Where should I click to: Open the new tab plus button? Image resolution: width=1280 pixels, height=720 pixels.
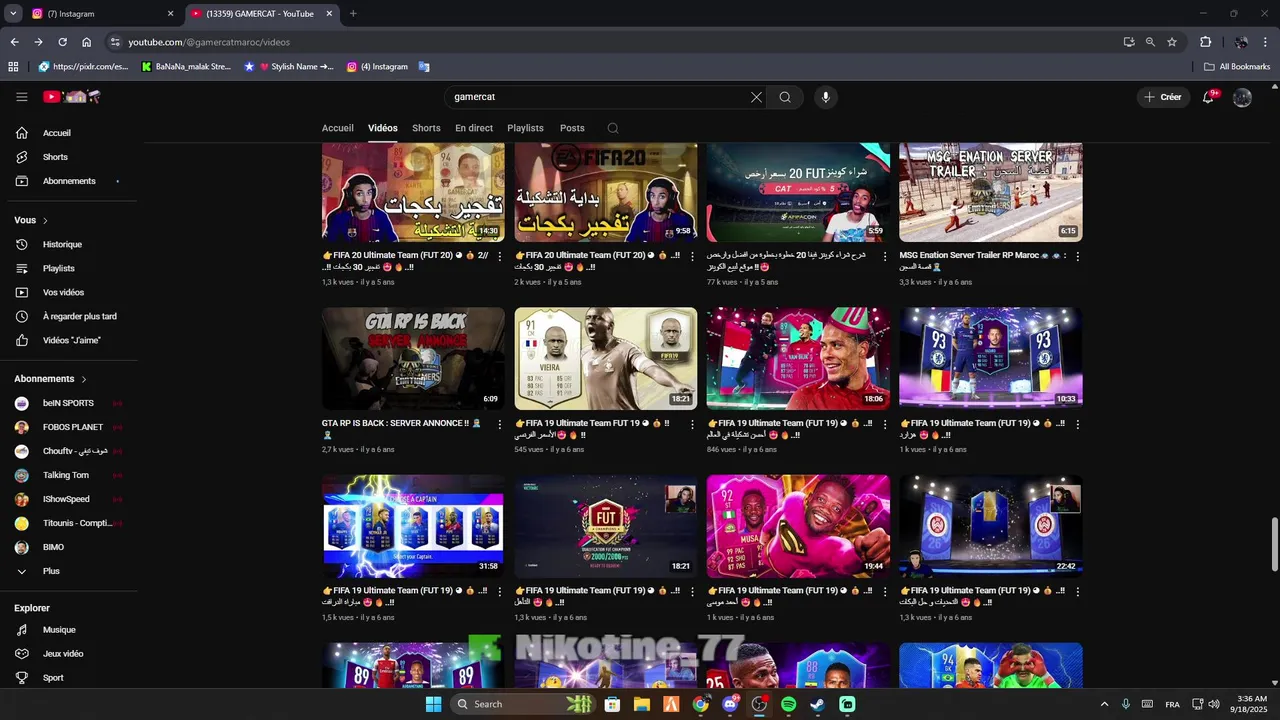point(353,14)
